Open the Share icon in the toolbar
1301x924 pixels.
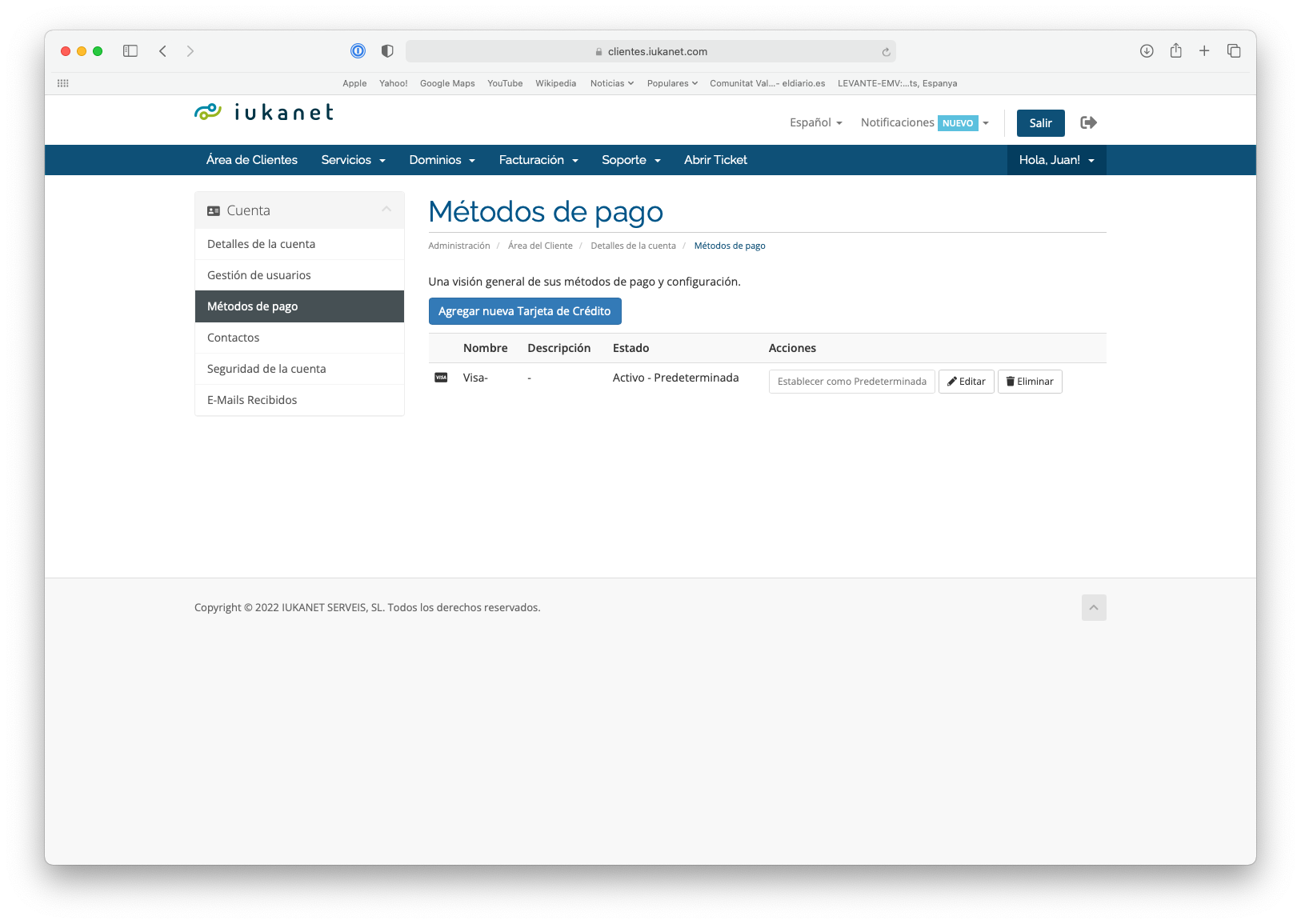tap(1175, 51)
